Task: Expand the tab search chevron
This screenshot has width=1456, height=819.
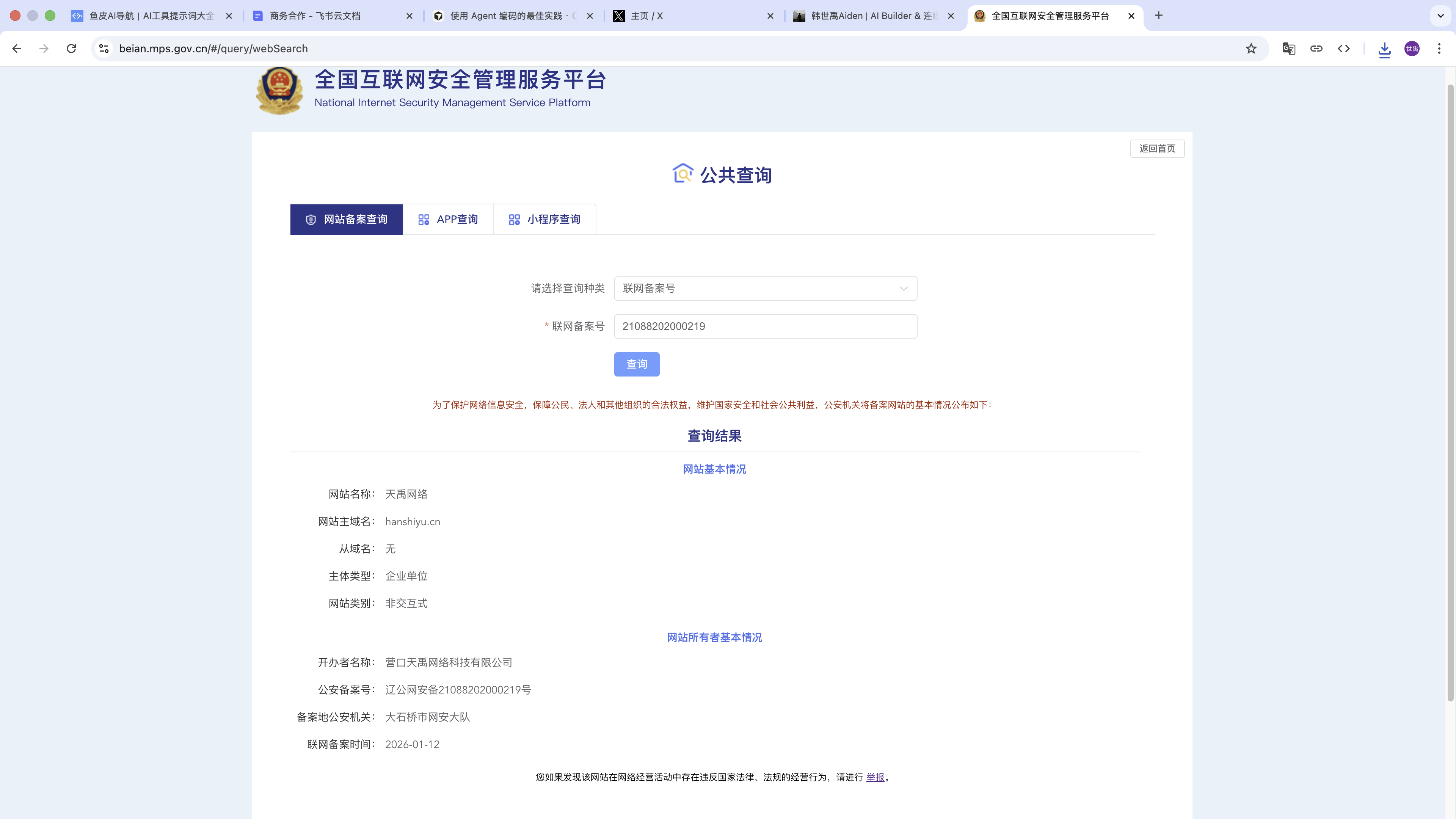Action: pyautogui.click(x=1440, y=16)
